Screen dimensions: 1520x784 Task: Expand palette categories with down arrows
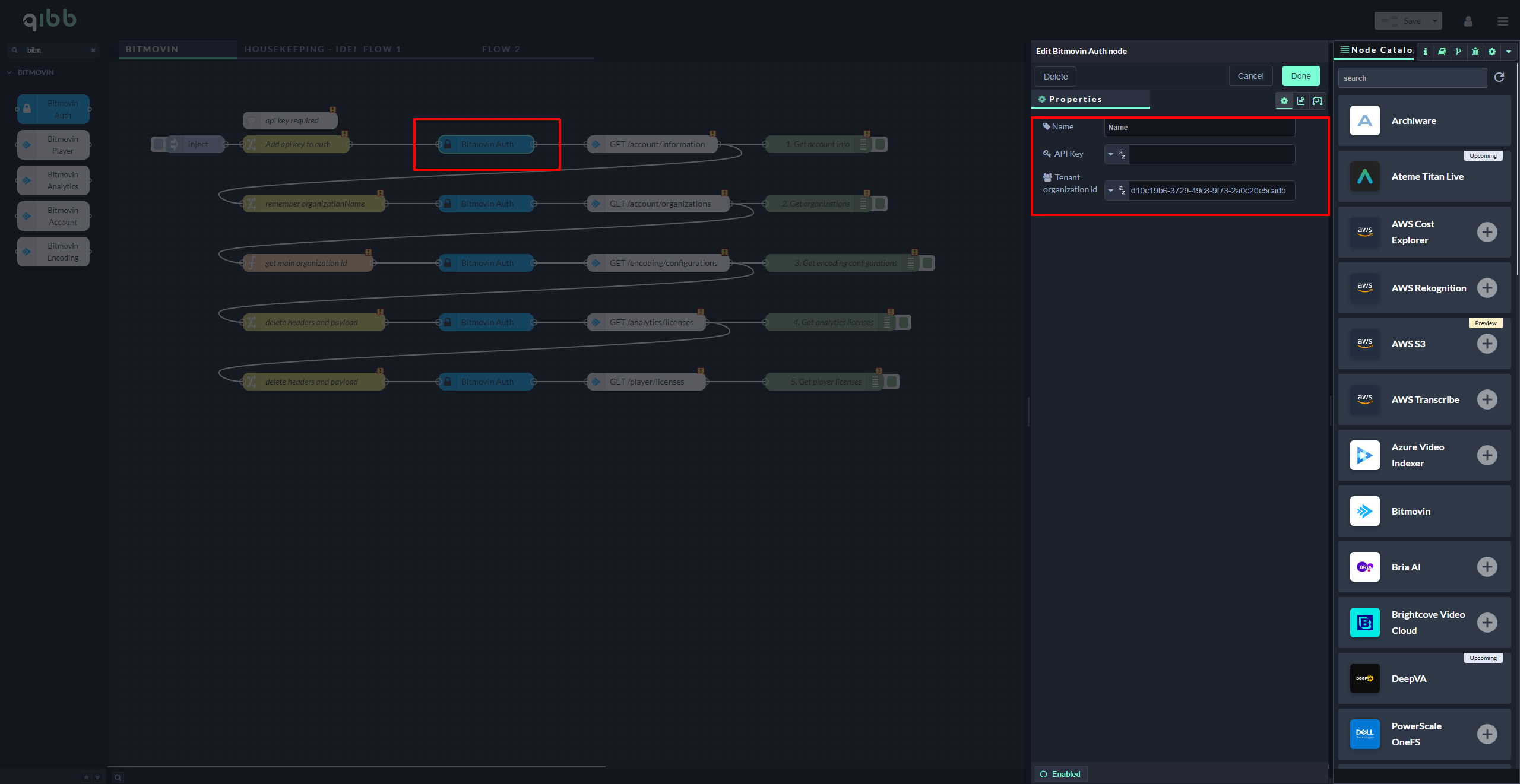pos(97,777)
